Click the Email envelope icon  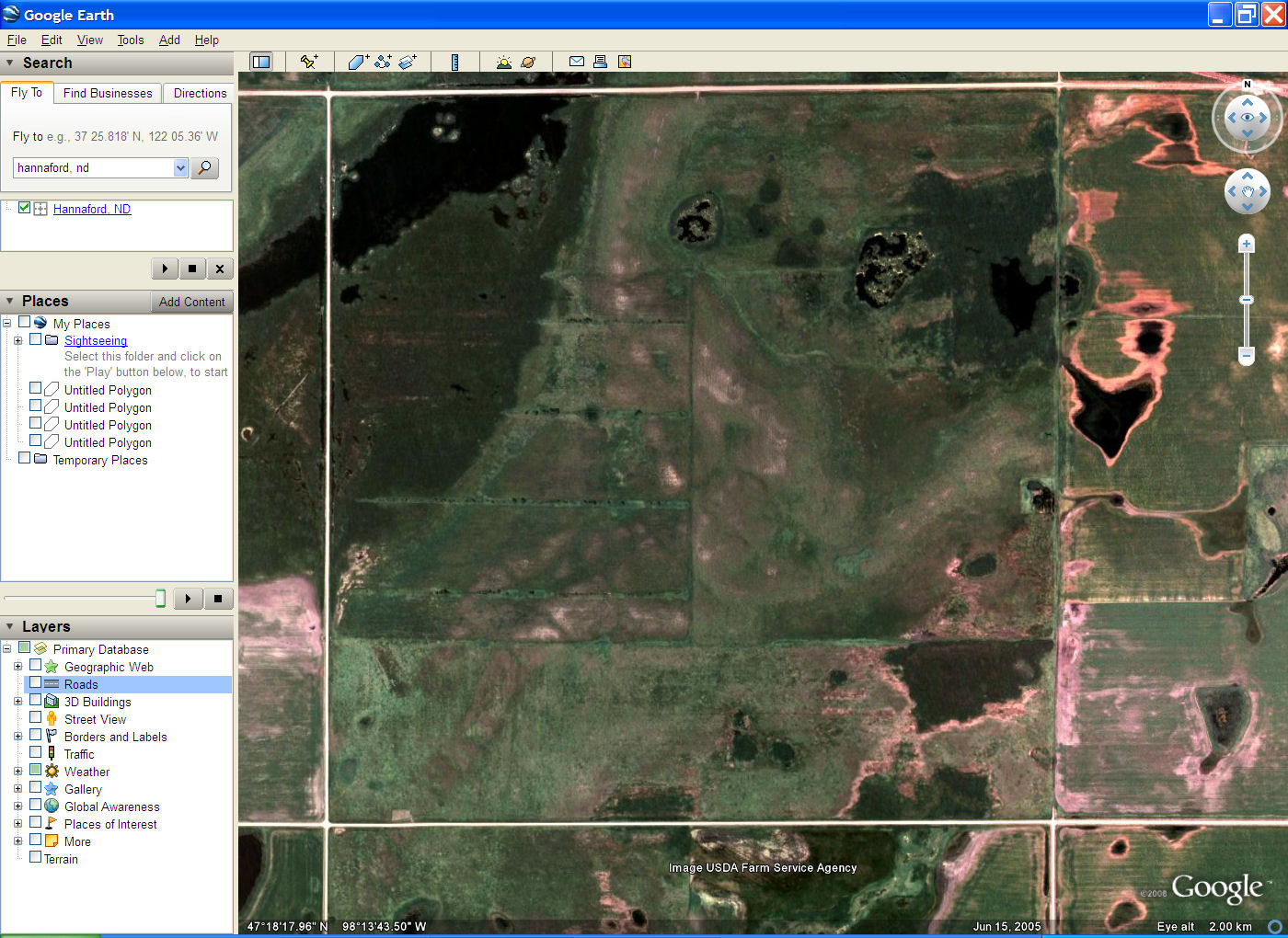click(577, 62)
